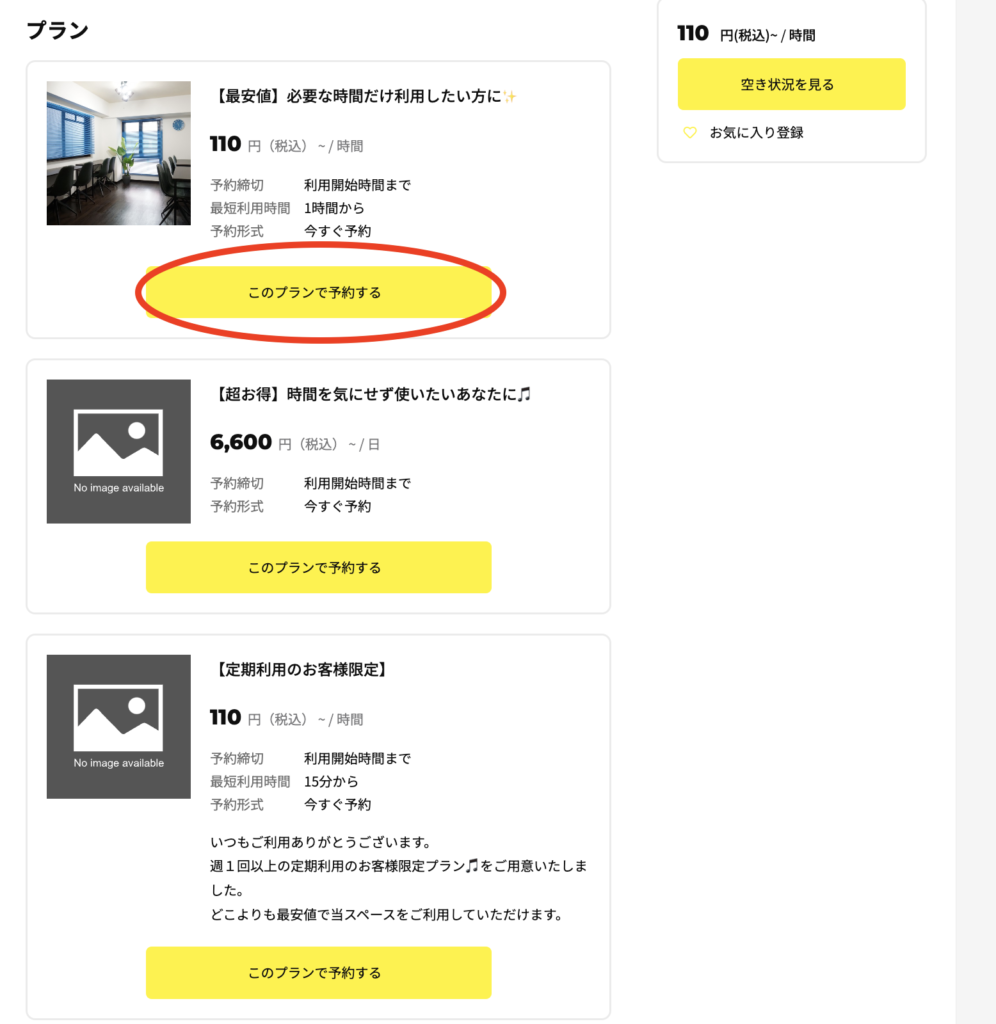Open the room photo thumbnail of 【最安値】 plan
This screenshot has width=996, height=1024.
pos(118,153)
